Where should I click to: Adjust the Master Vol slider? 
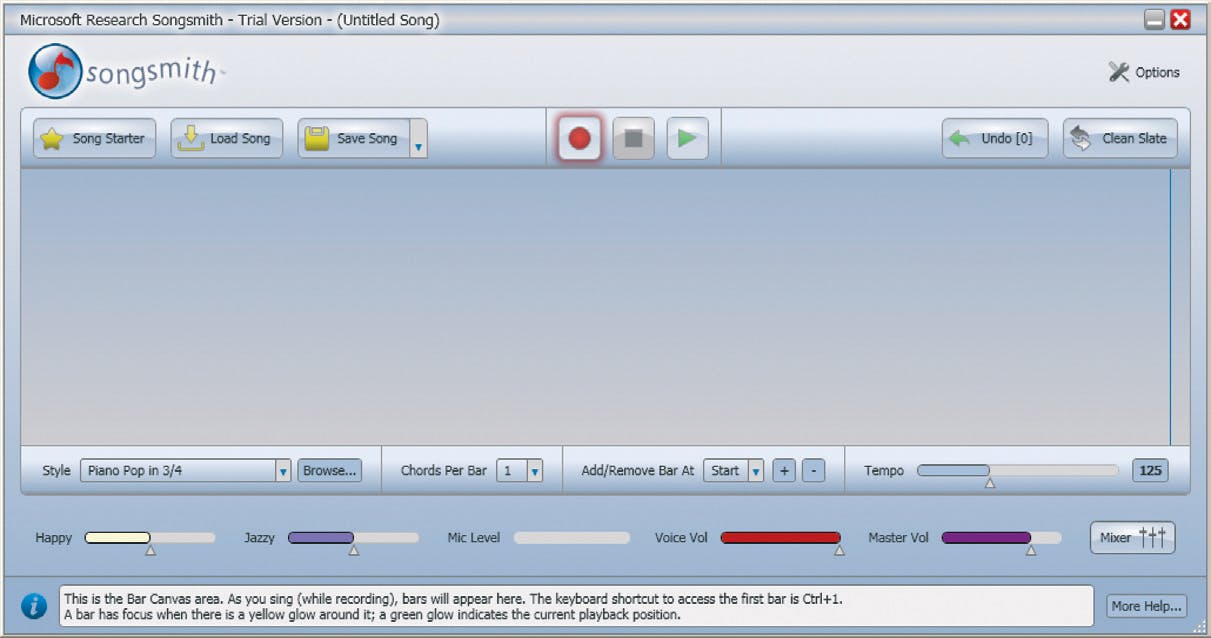tap(1001, 538)
